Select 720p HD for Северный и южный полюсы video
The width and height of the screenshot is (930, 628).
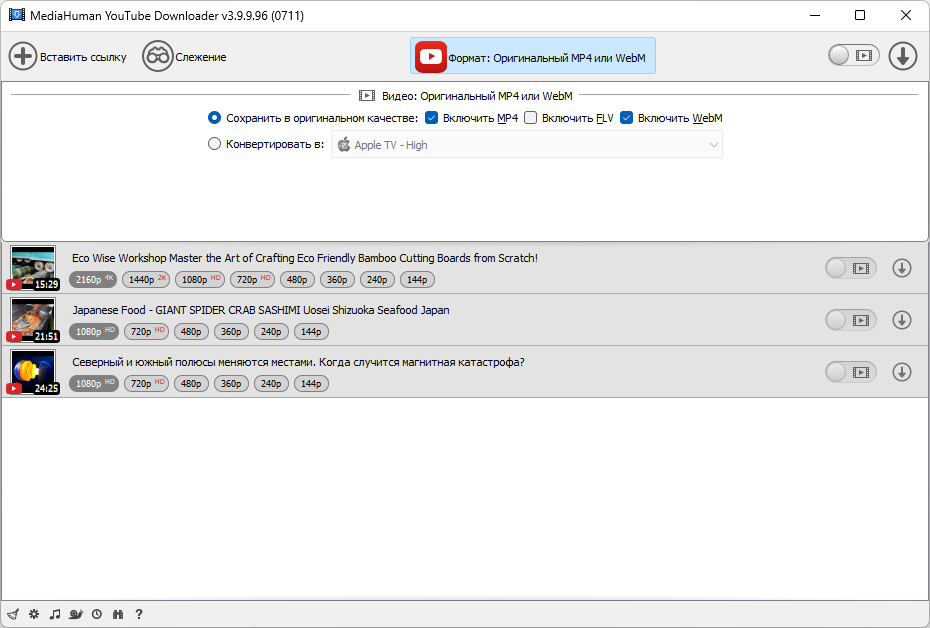pyautogui.click(x=146, y=384)
